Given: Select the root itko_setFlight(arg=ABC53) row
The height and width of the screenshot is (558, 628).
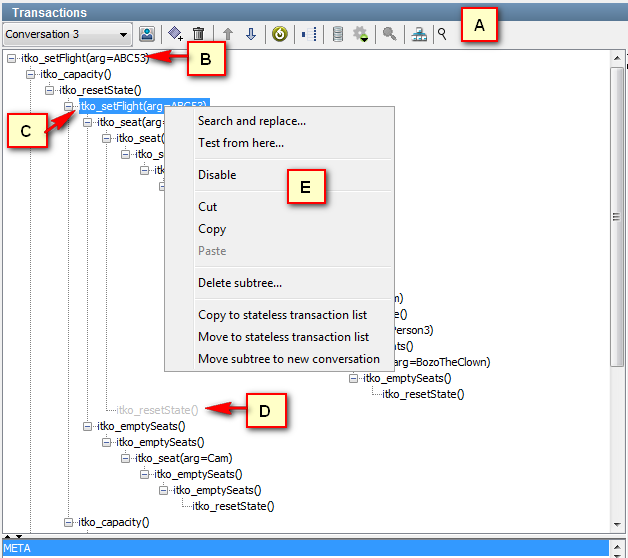Looking at the screenshot, I should 85,58.
